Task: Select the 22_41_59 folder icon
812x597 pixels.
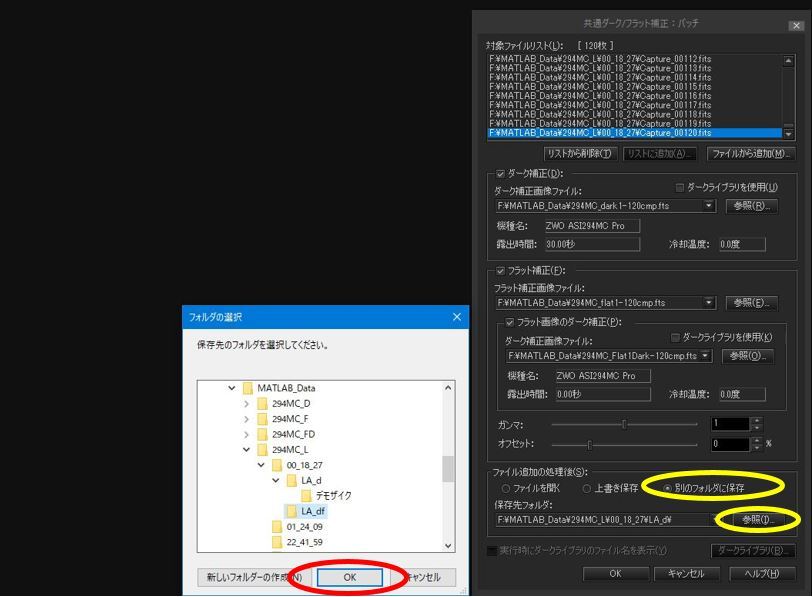Action: tap(277, 542)
